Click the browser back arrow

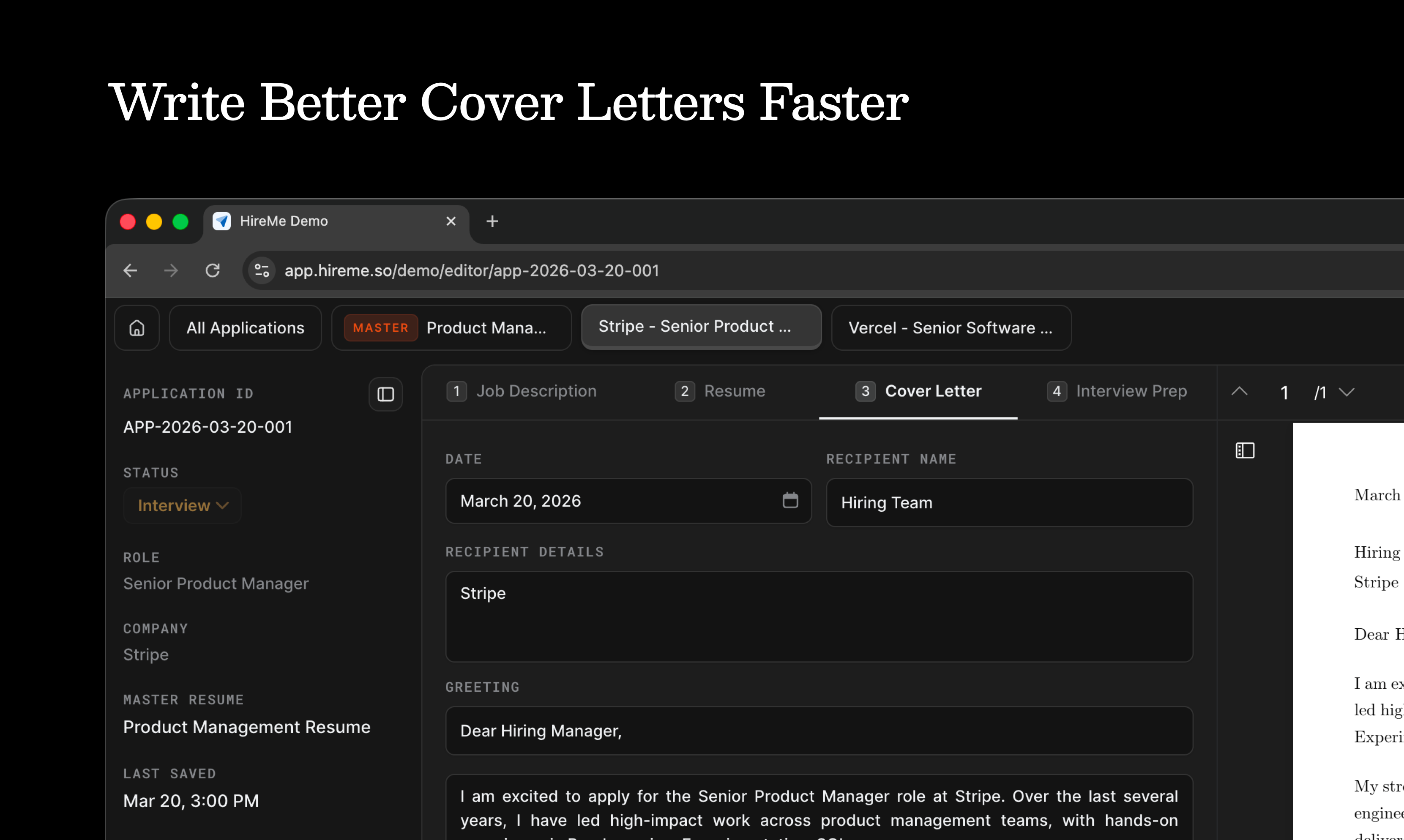coord(130,270)
